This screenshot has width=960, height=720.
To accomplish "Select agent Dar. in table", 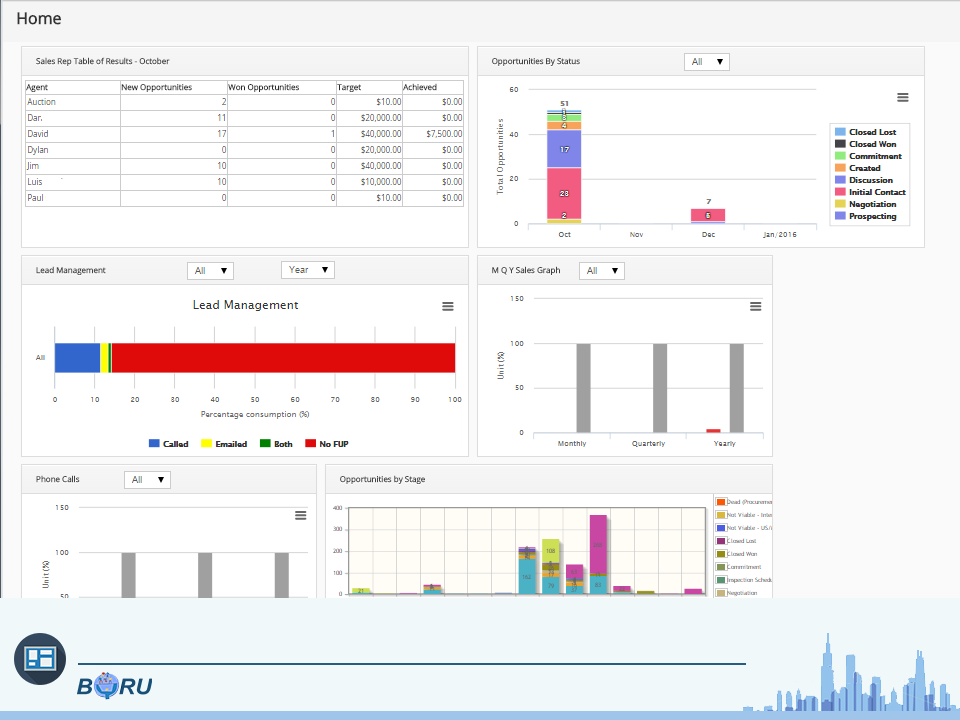I will tap(35, 118).
